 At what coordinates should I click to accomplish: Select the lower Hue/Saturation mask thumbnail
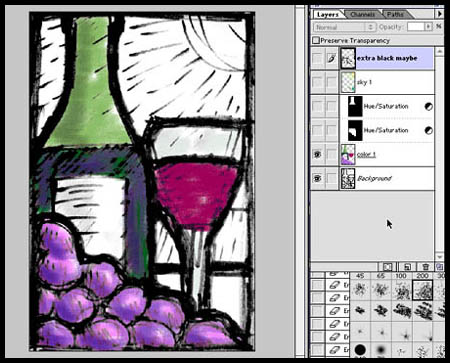(355, 130)
